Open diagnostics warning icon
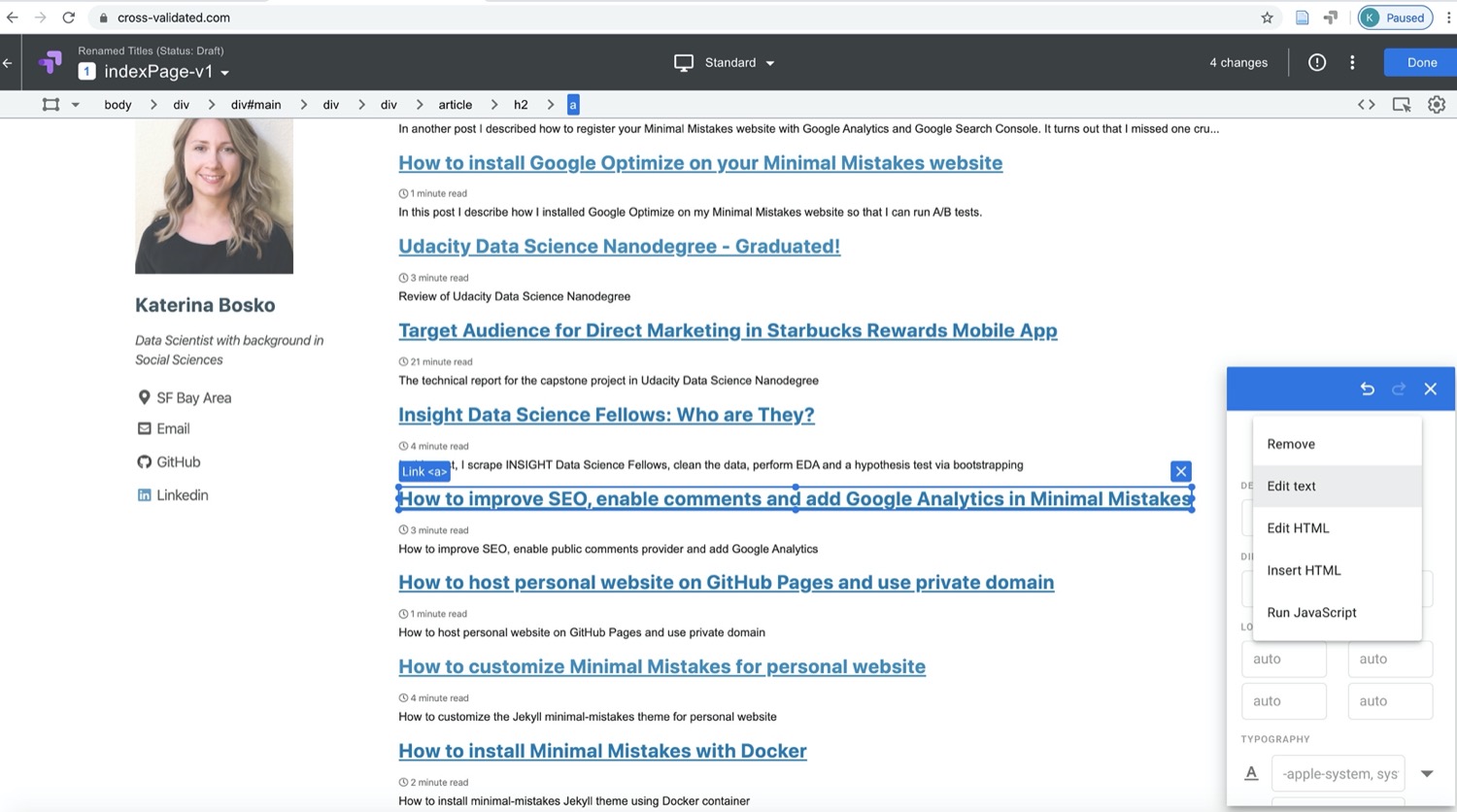The image size is (1457, 812). click(x=1316, y=62)
